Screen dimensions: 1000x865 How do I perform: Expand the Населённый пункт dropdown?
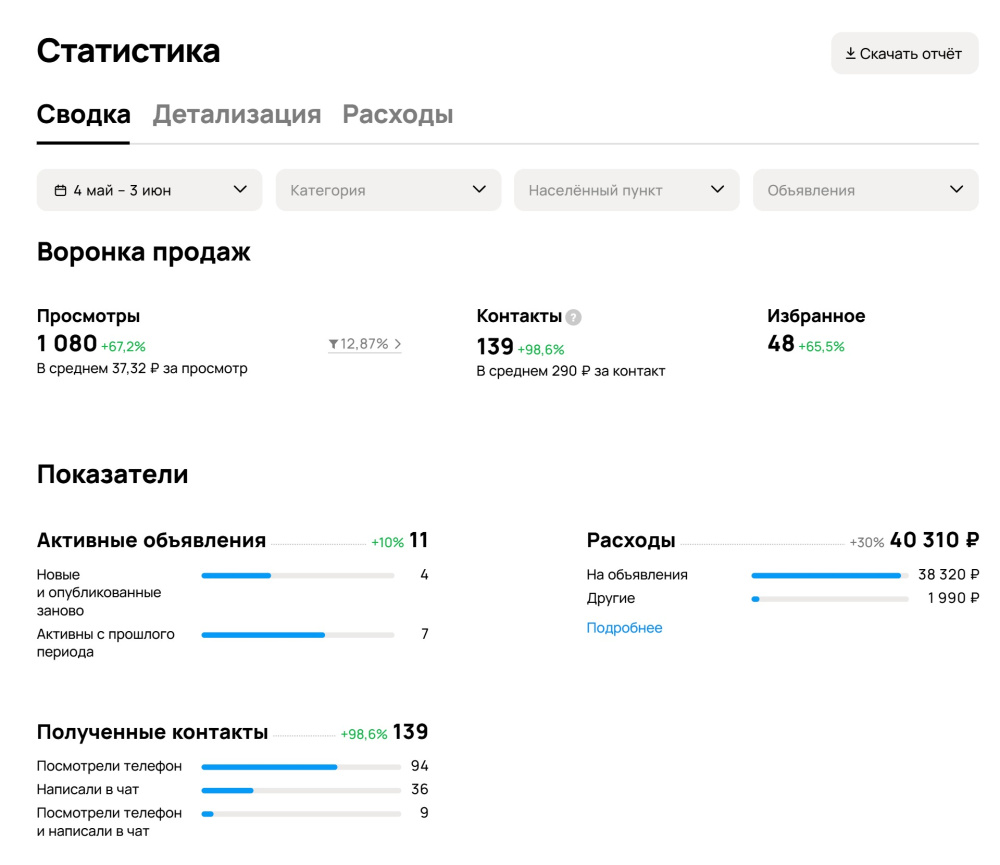(627, 190)
